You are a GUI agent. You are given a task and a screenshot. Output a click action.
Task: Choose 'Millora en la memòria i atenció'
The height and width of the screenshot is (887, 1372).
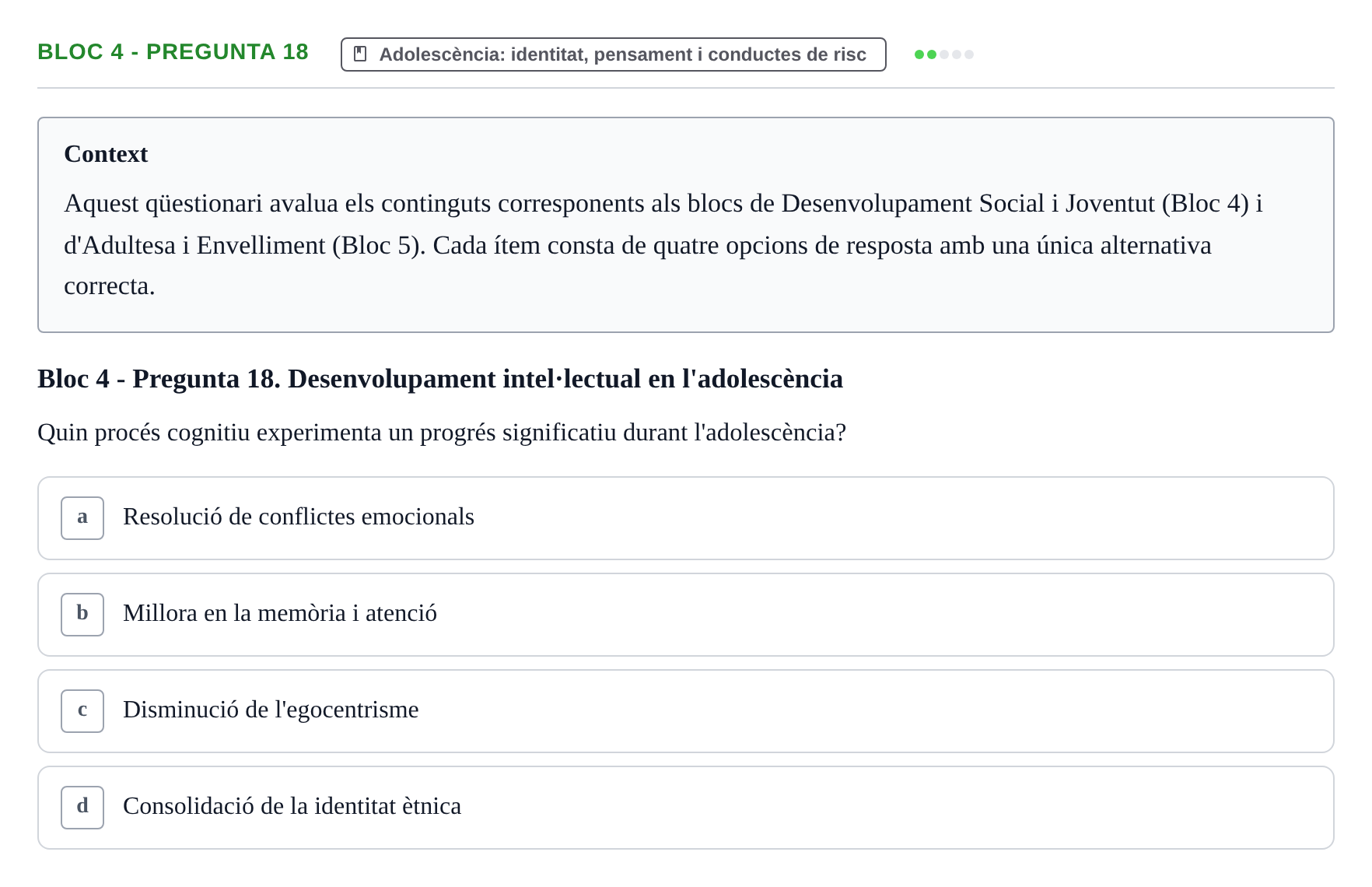[x=686, y=615]
